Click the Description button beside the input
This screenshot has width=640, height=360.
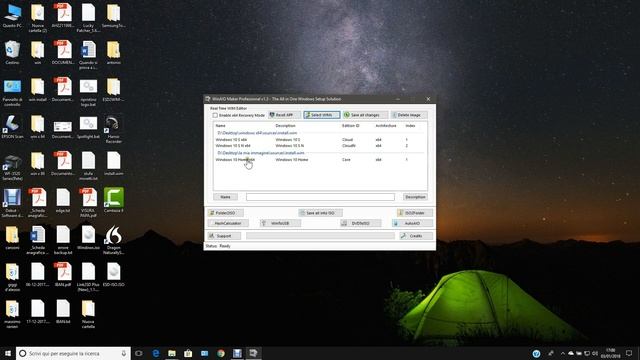coord(416,197)
